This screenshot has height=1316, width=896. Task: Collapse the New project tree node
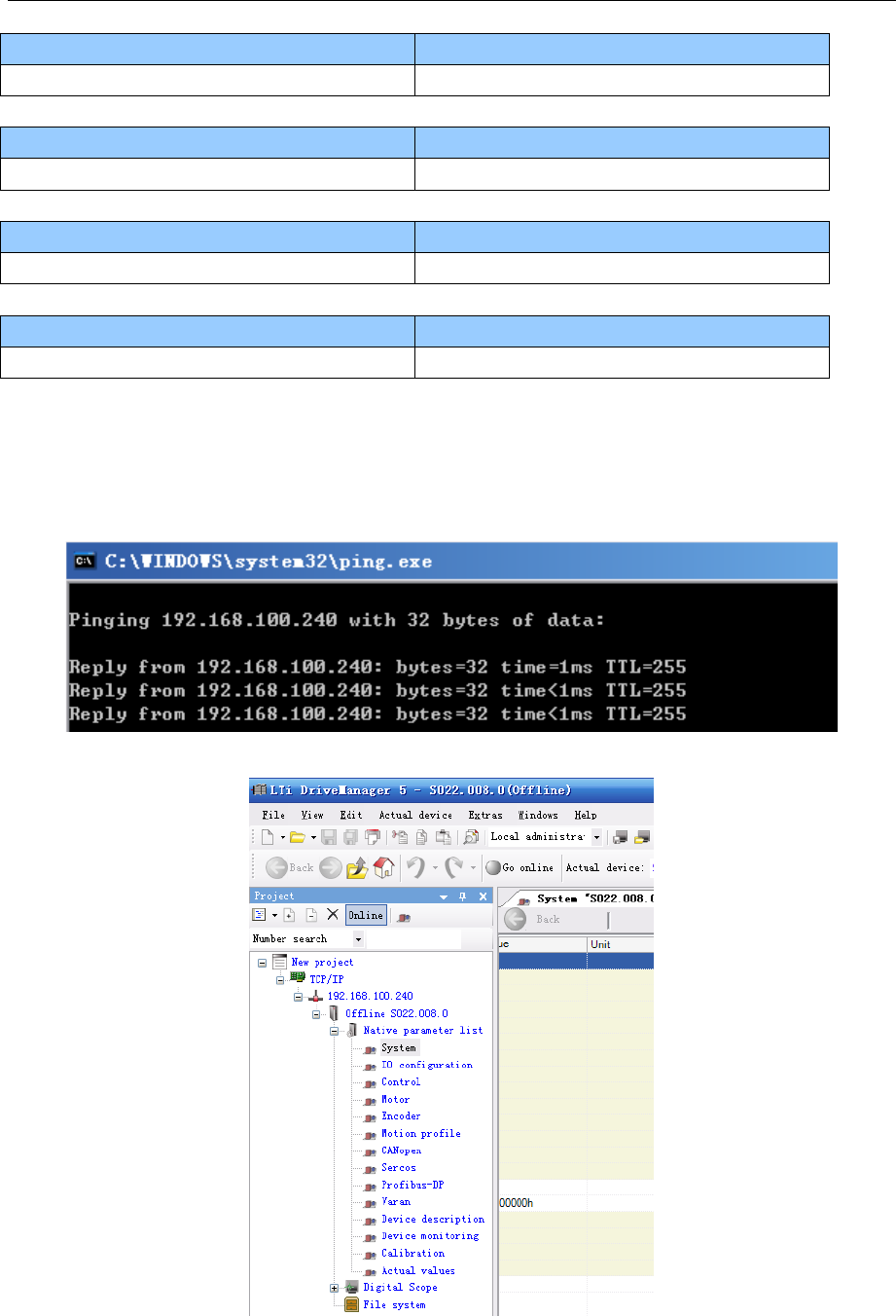(262, 963)
